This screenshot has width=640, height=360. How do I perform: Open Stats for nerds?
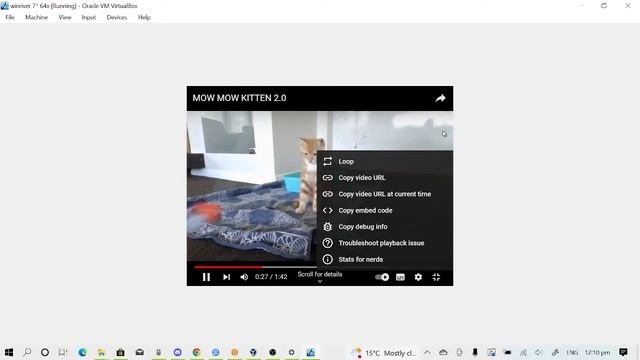coord(385,260)
